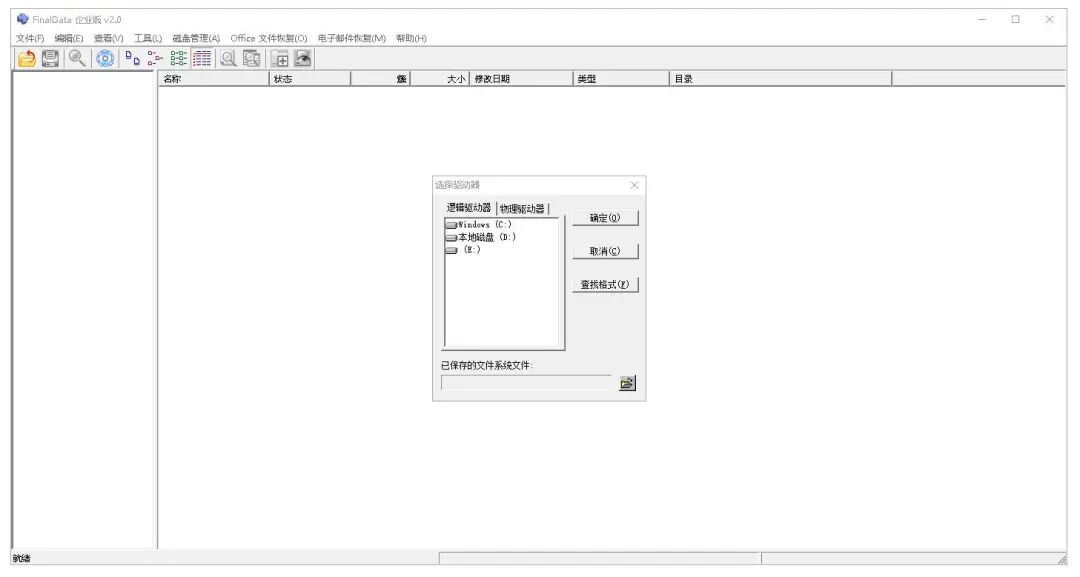Viewport: 1080px width, 577px height.
Task: Click the floppy disk save icon
Action: tap(50, 59)
